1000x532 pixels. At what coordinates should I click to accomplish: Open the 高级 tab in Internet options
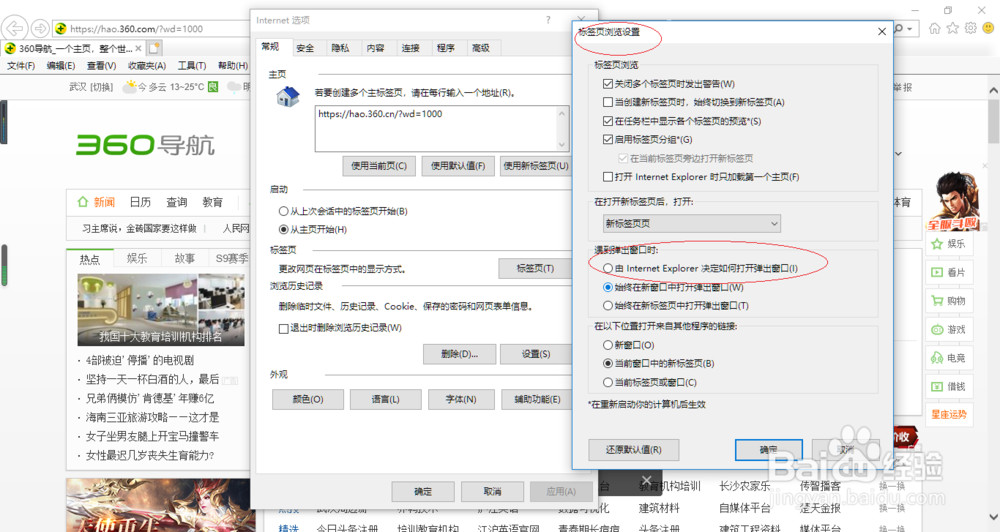click(x=480, y=48)
